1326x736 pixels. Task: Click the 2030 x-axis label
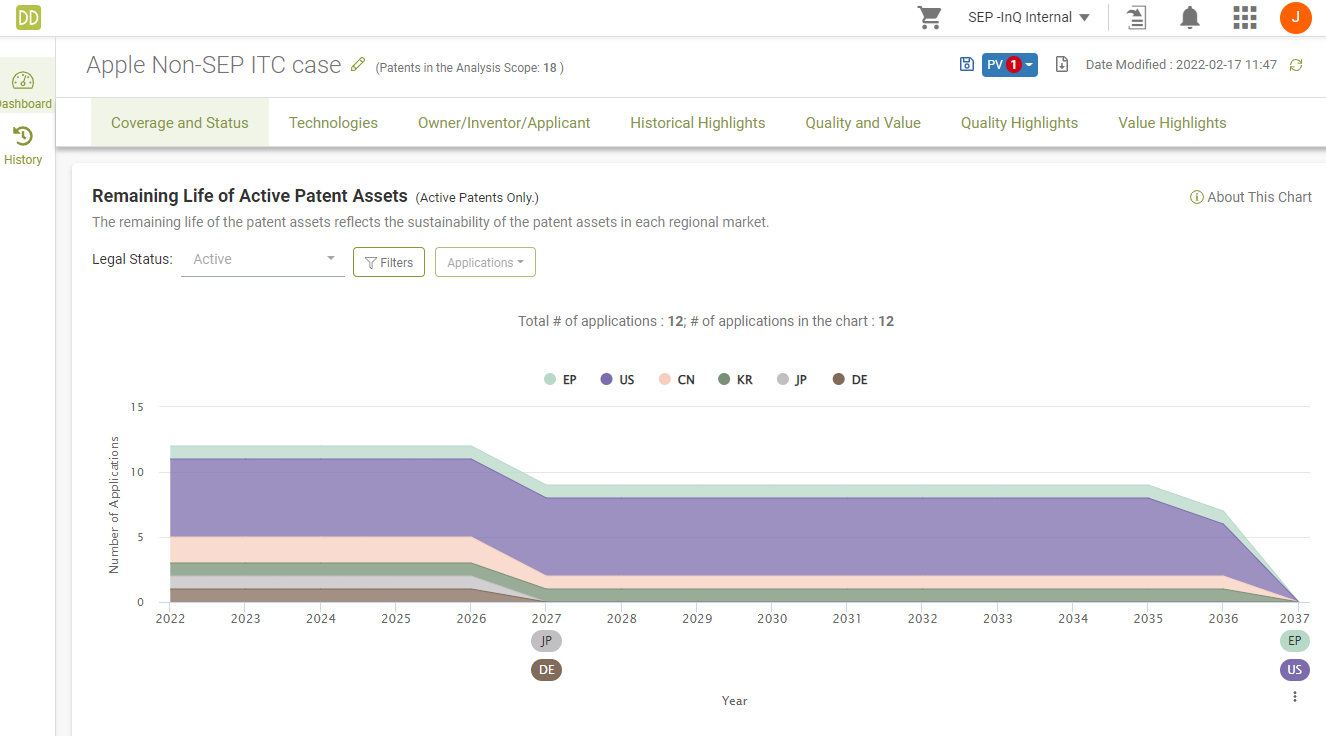coord(772,618)
